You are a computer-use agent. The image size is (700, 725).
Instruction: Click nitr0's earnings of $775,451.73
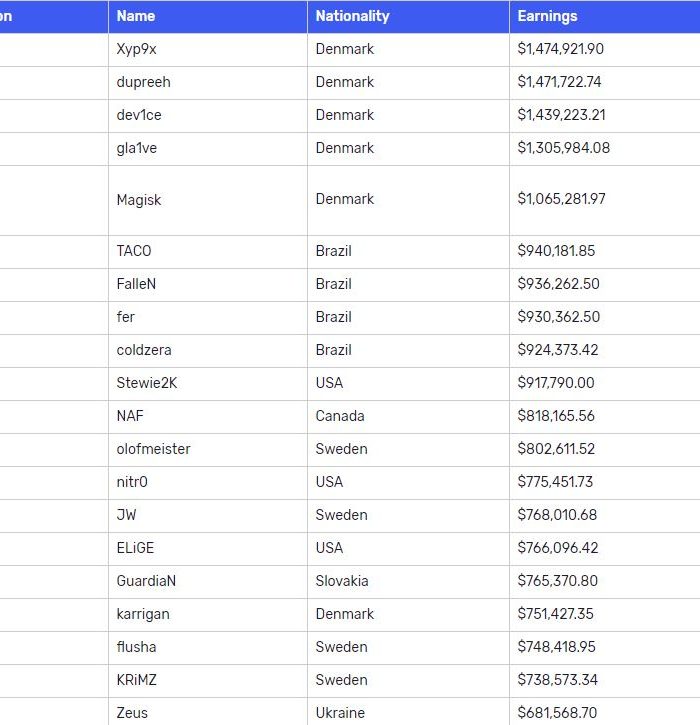(x=555, y=482)
